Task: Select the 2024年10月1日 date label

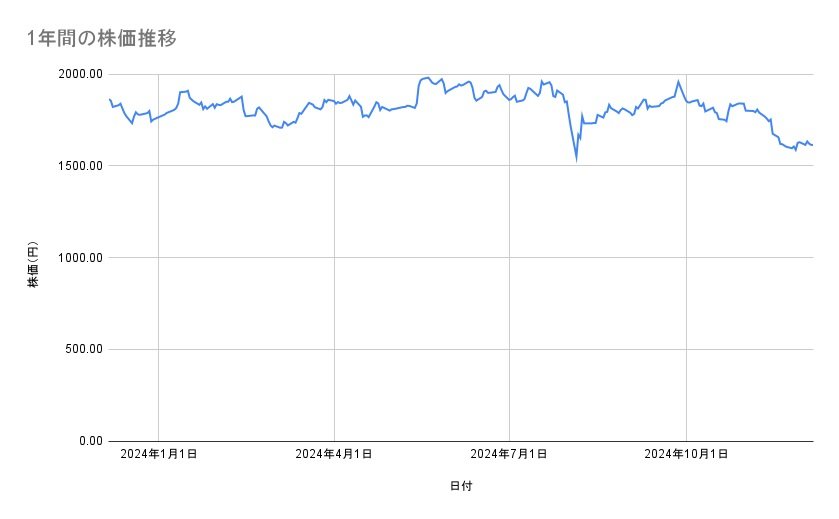Action: tap(685, 455)
